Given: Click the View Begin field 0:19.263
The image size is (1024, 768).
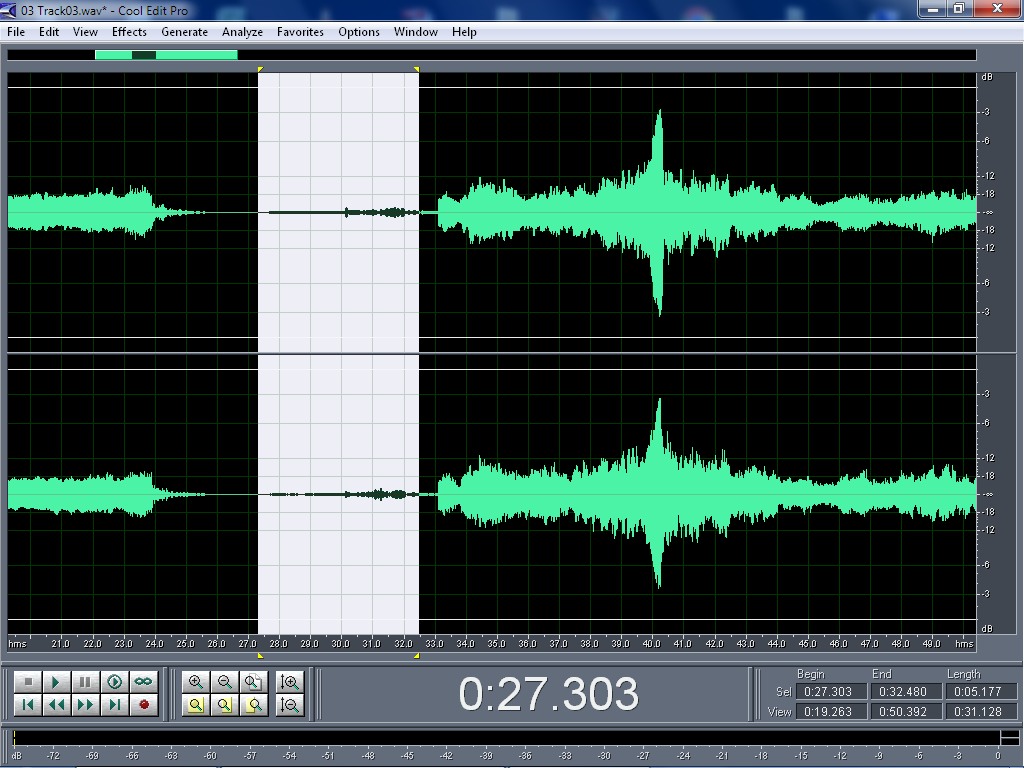Looking at the screenshot, I should point(831,711).
